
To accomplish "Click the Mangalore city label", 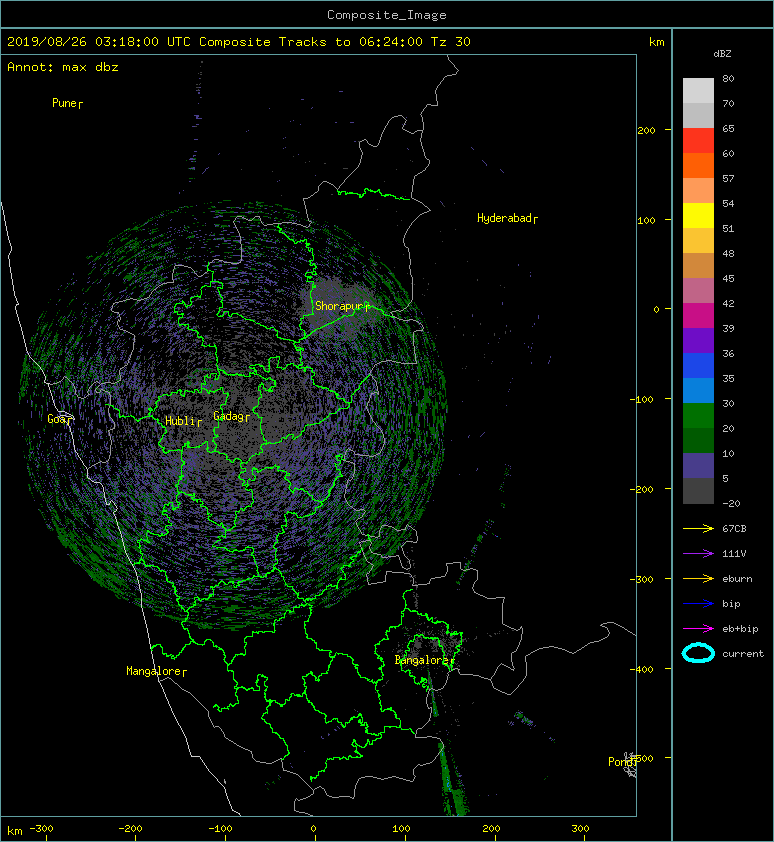I will pos(156,671).
